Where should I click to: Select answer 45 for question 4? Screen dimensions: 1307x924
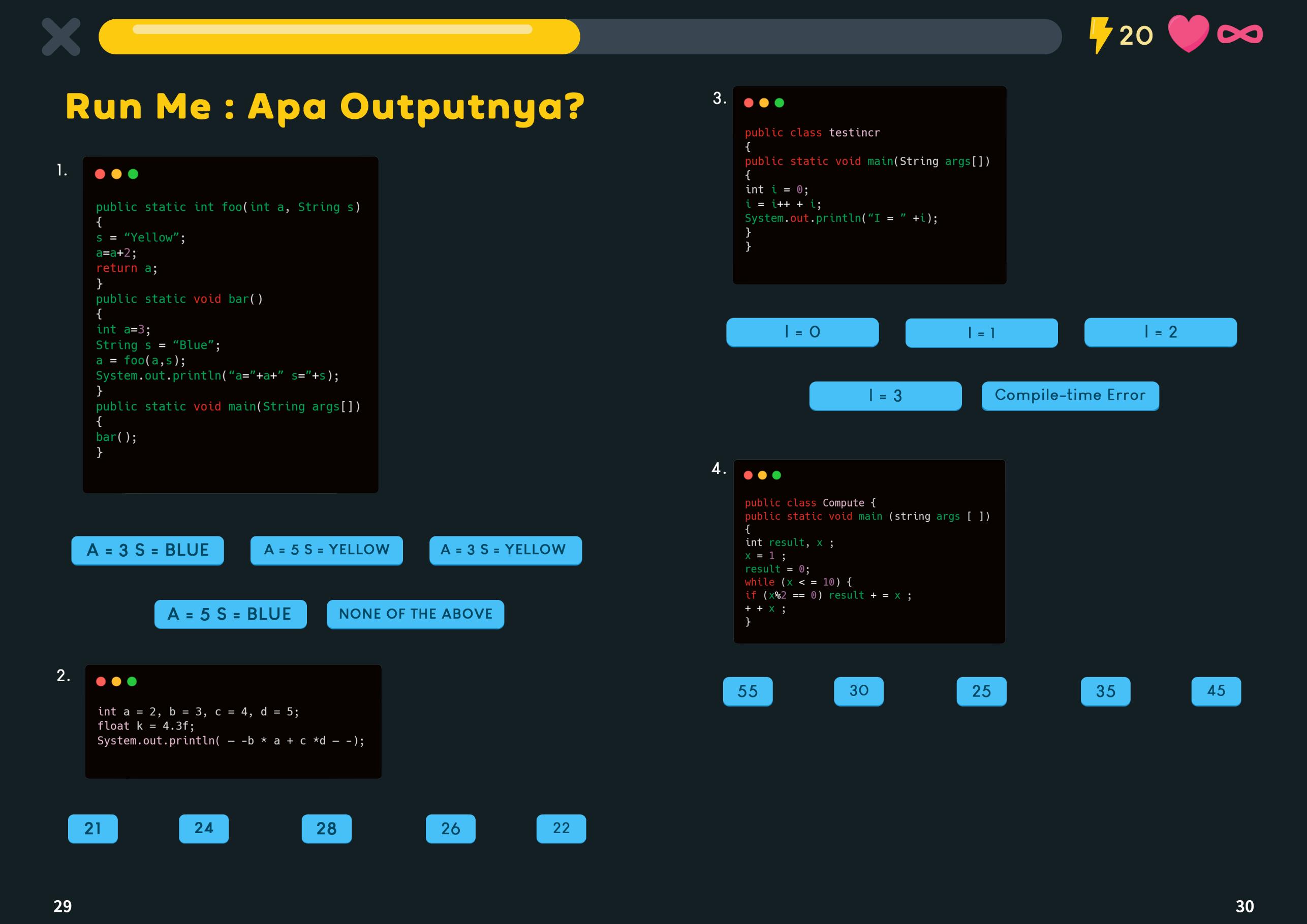[1216, 691]
